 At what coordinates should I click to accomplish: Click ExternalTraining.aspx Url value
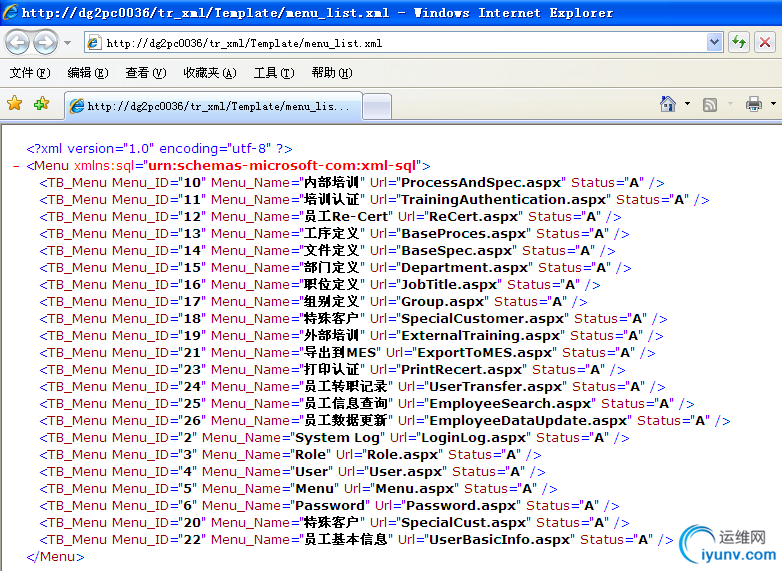[x=480, y=335]
